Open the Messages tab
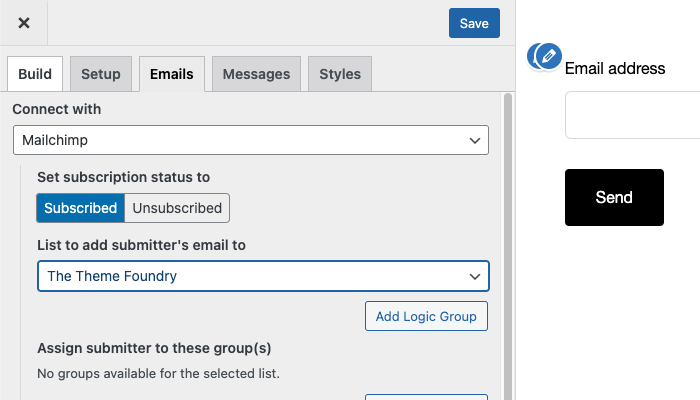This screenshot has width=700, height=400. [256, 74]
